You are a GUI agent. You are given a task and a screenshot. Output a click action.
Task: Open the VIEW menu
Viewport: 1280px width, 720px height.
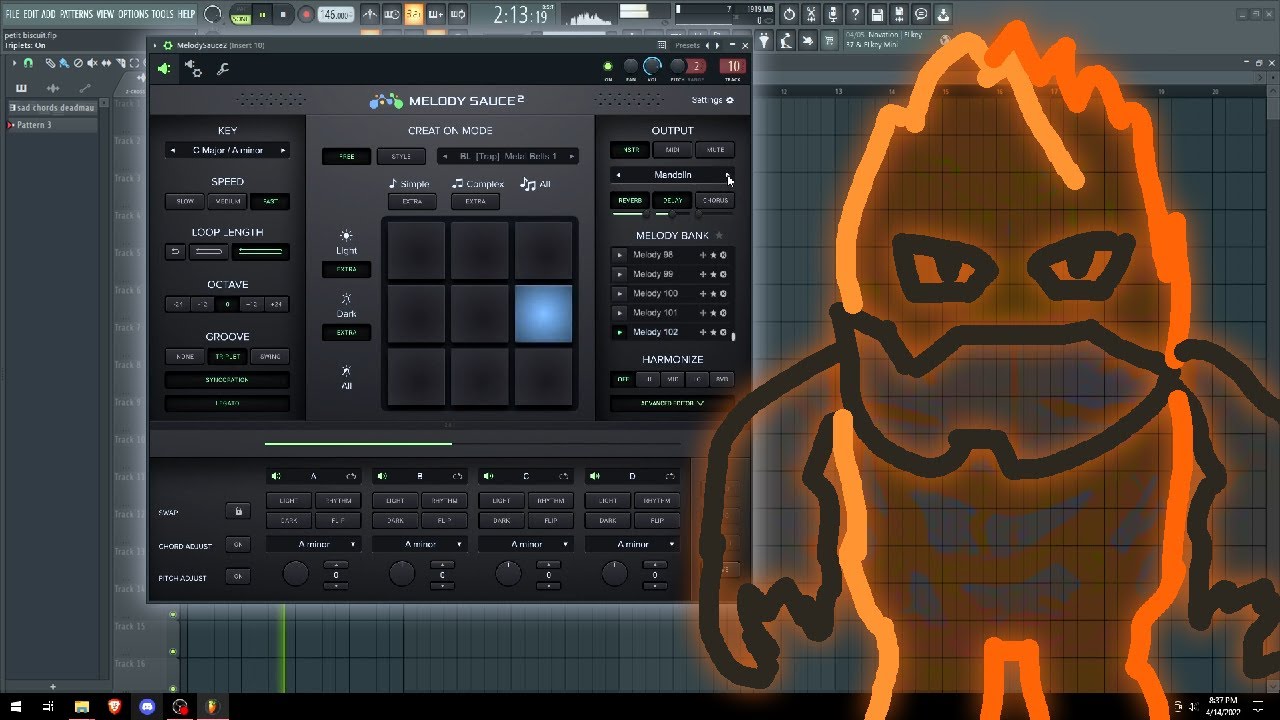coord(105,14)
